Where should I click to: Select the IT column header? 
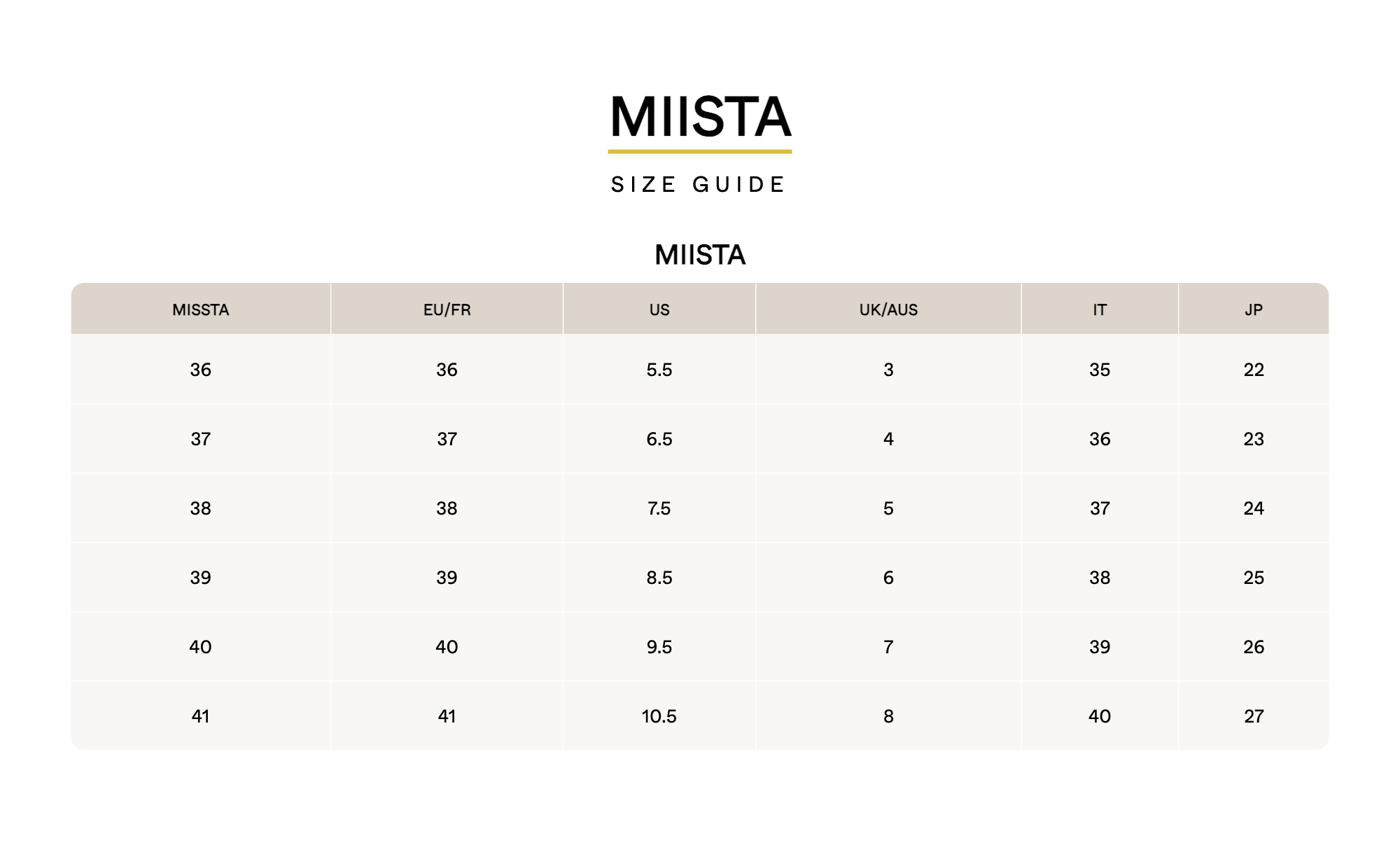point(1100,309)
